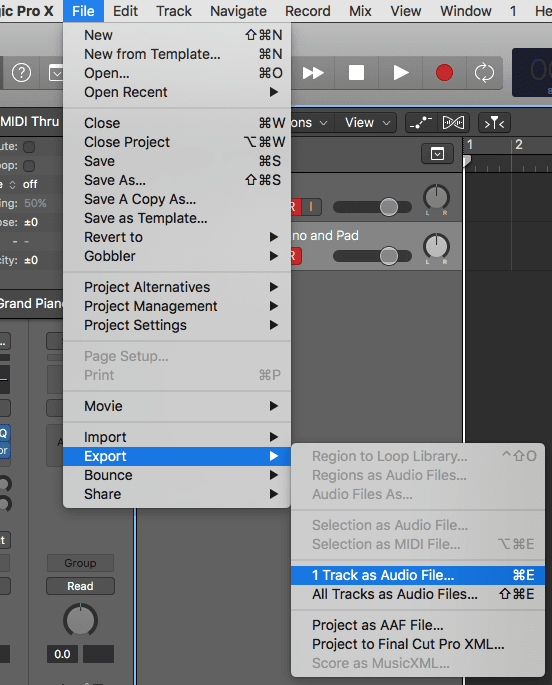Select the highlighted Export menu item
This screenshot has height=685, width=552.
[177, 456]
